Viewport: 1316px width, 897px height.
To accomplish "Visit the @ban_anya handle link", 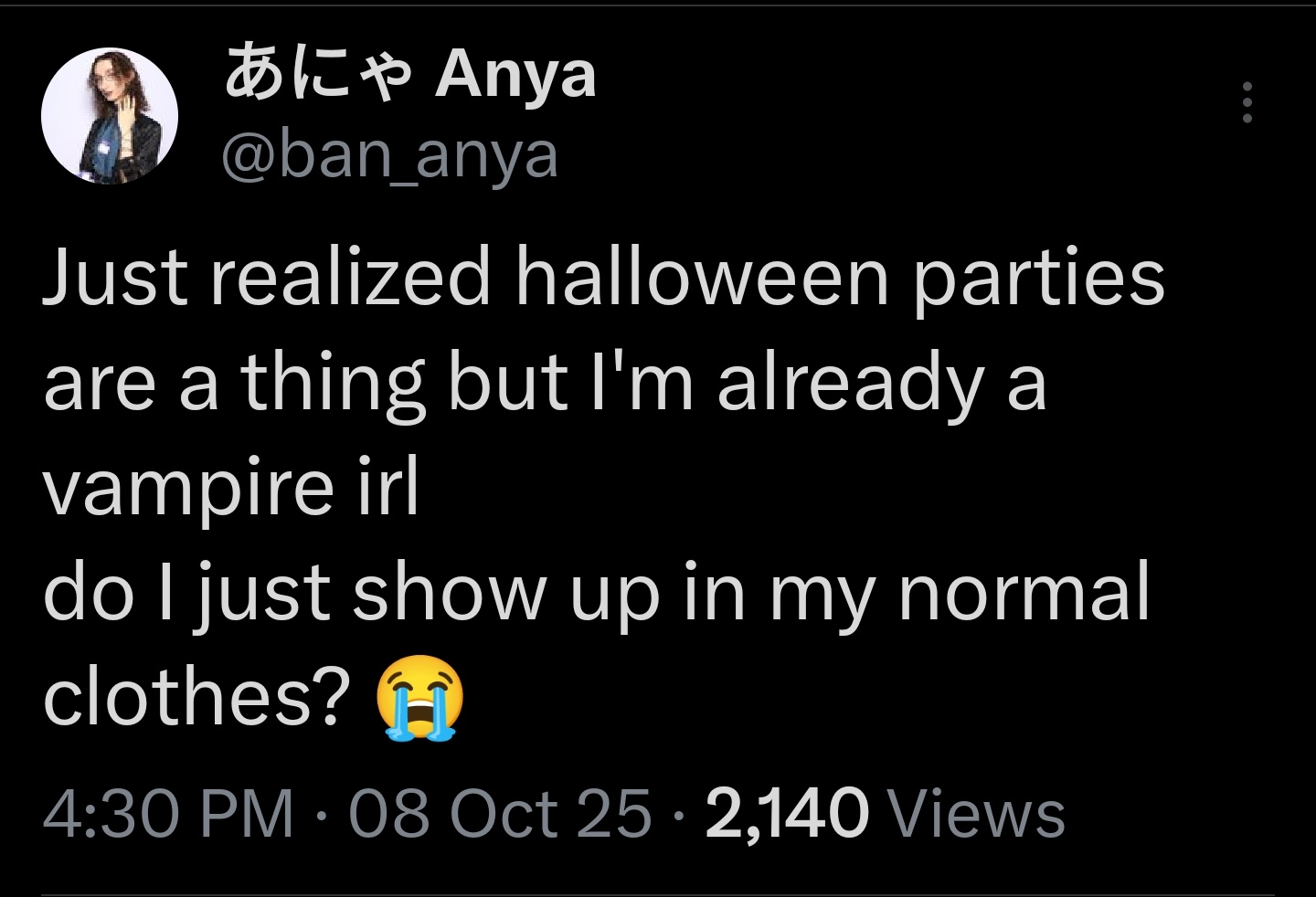I will pyautogui.click(x=389, y=156).
